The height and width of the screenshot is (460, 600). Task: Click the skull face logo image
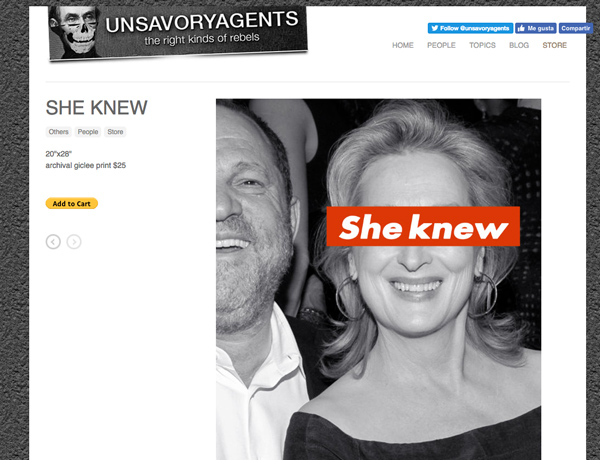[x=75, y=32]
